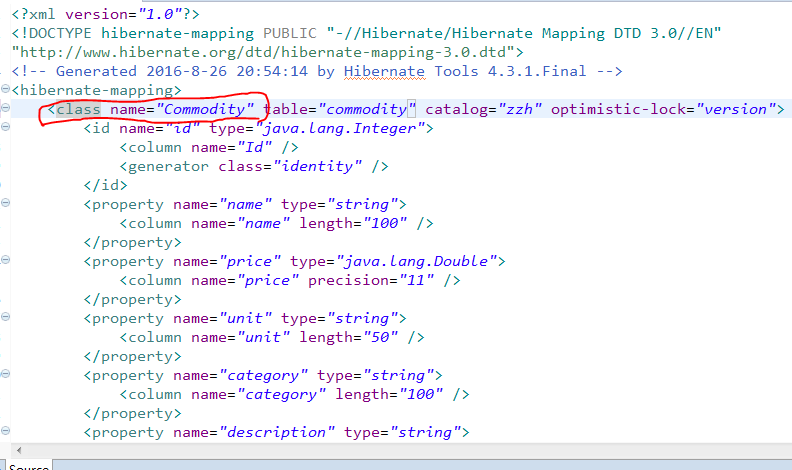Screen dimensions: 792x470
Task: Click the precision value "11"
Action: 416,281
